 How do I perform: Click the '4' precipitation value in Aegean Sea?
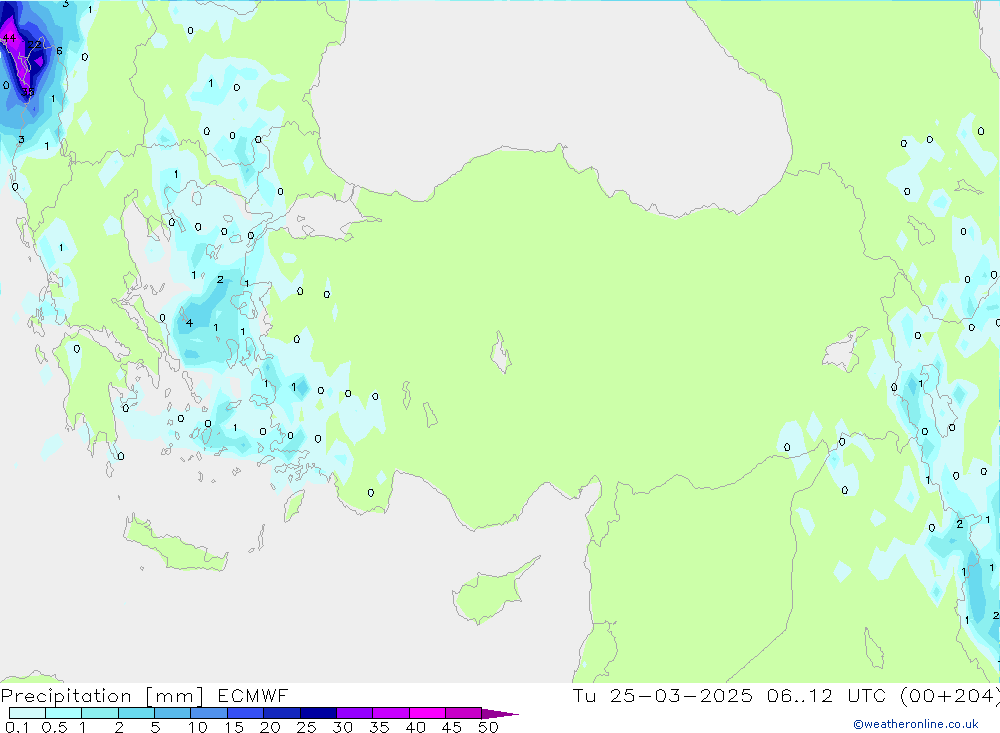point(189,323)
